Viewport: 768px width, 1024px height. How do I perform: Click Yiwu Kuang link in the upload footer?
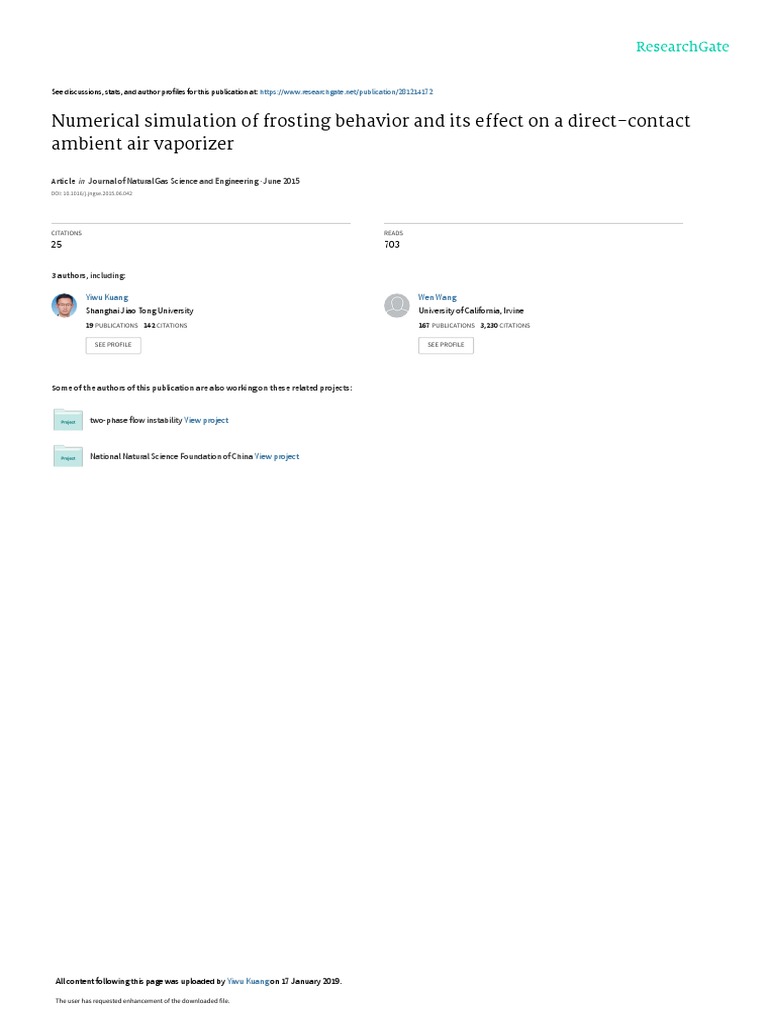point(248,981)
